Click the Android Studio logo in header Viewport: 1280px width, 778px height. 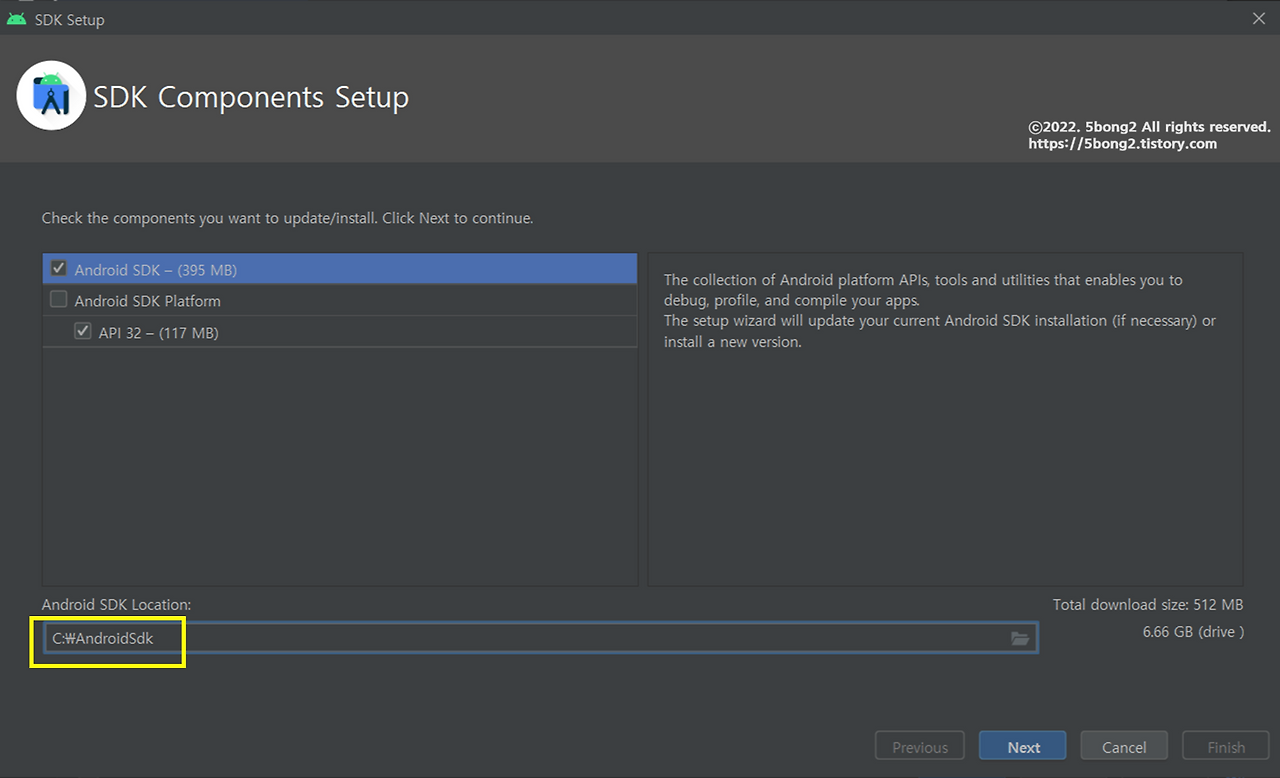(x=51, y=96)
